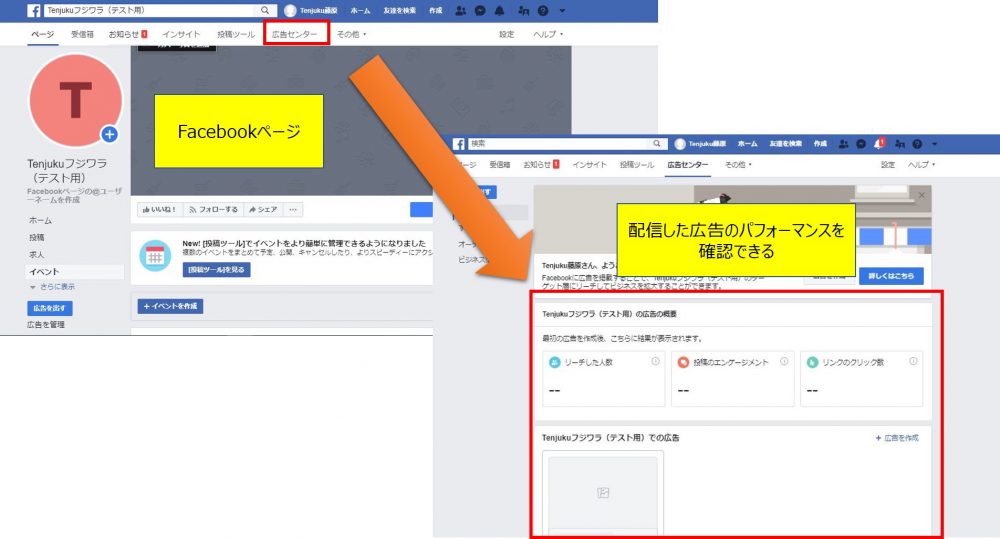The image size is (1000, 539).
Task: Select ホーム in the Page left sidebar
Action: point(40,221)
